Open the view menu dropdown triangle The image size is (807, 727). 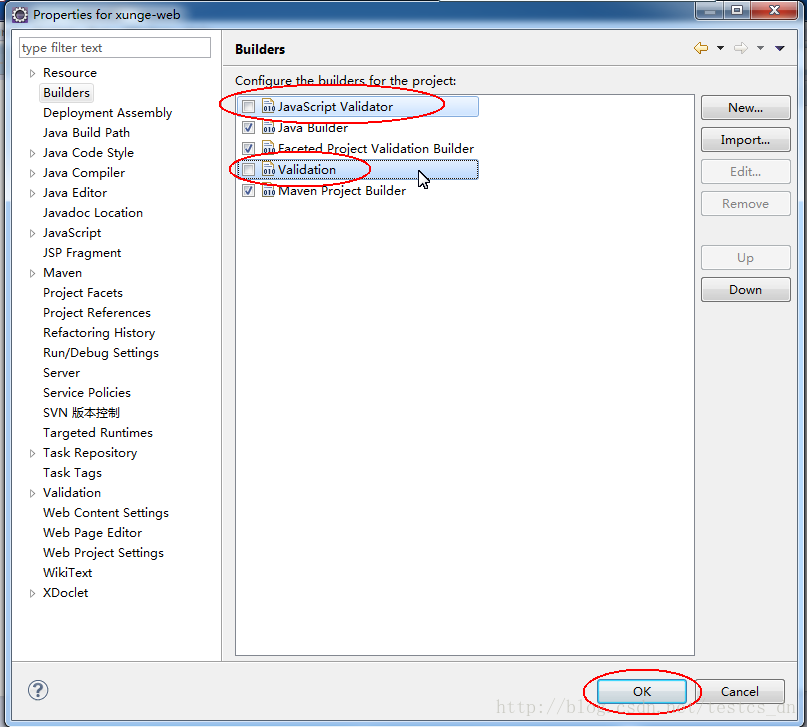[780, 48]
